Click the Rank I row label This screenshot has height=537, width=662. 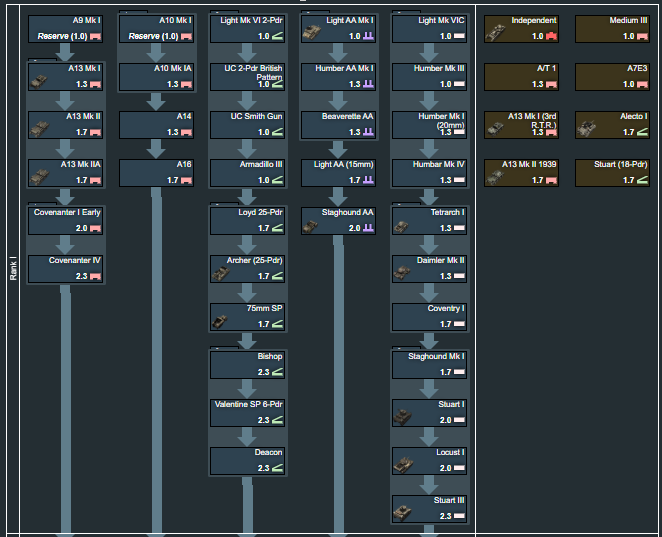(13, 268)
